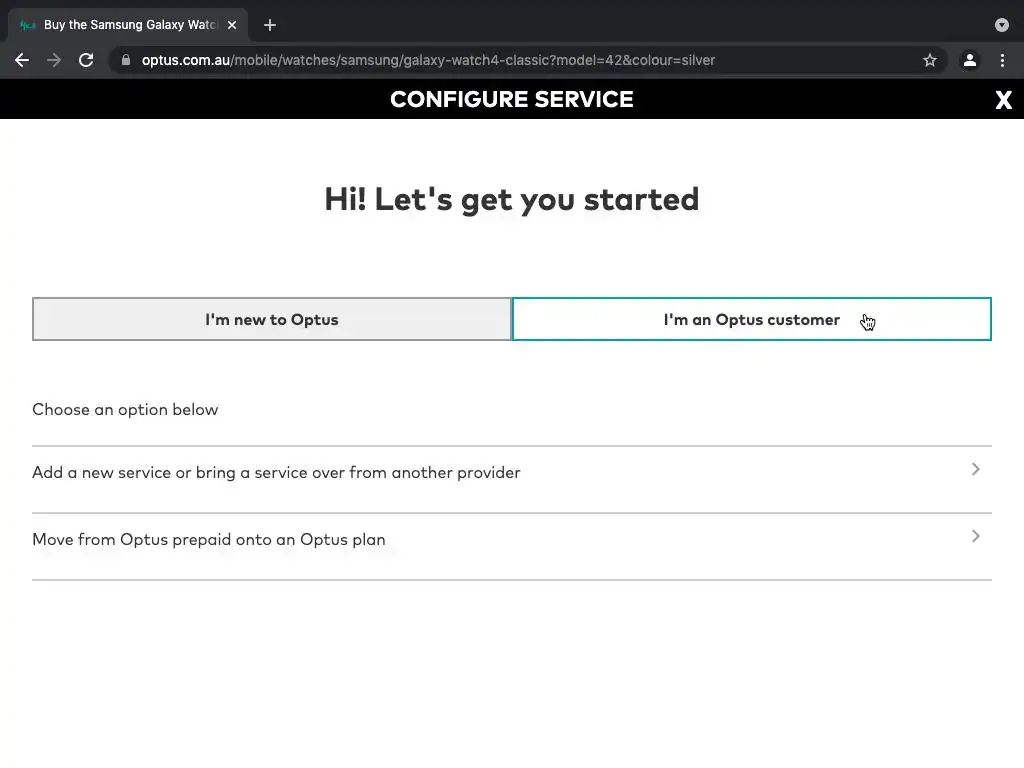The height and width of the screenshot is (768, 1024).
Task: Open a new tab with the plus icon
Action: tap(270, 25)
